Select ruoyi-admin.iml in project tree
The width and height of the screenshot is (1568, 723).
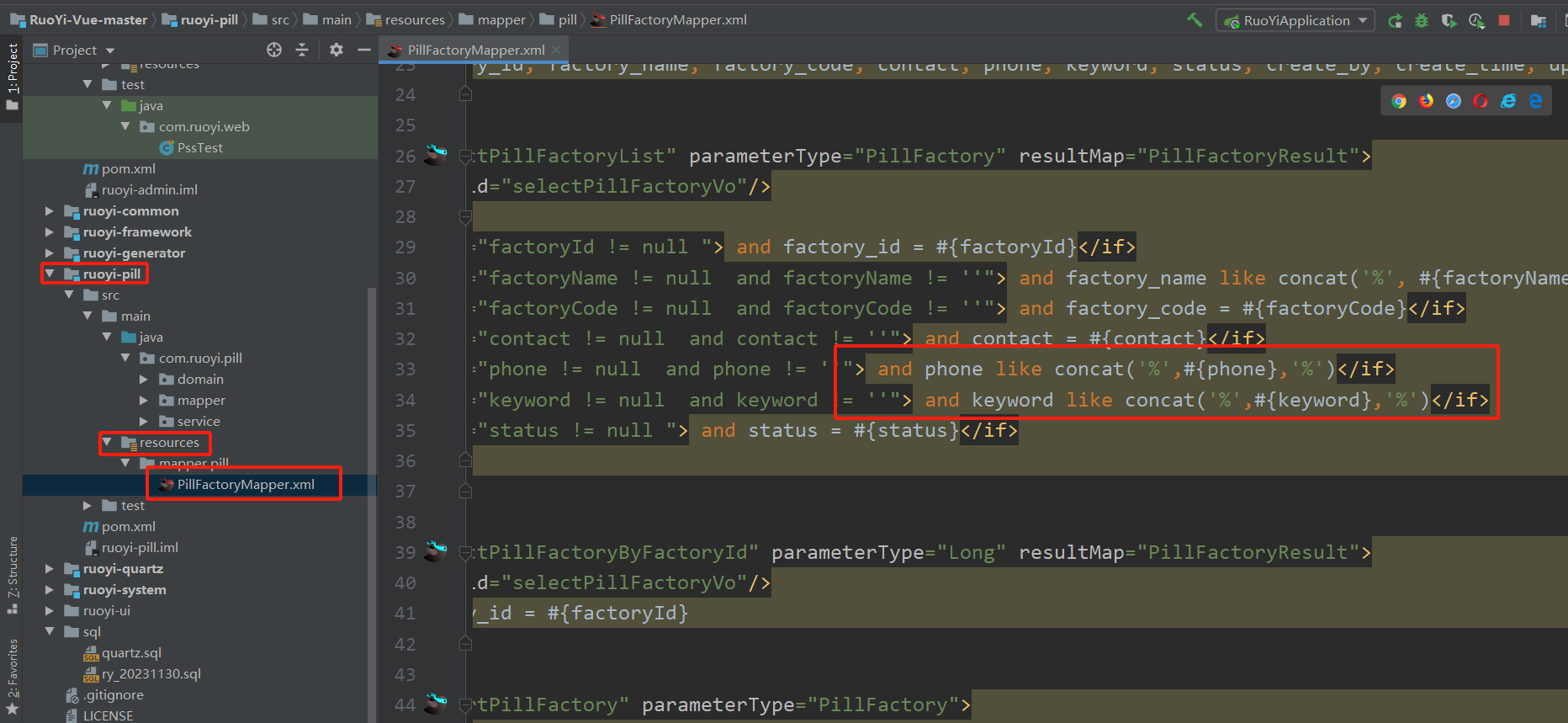140,189
